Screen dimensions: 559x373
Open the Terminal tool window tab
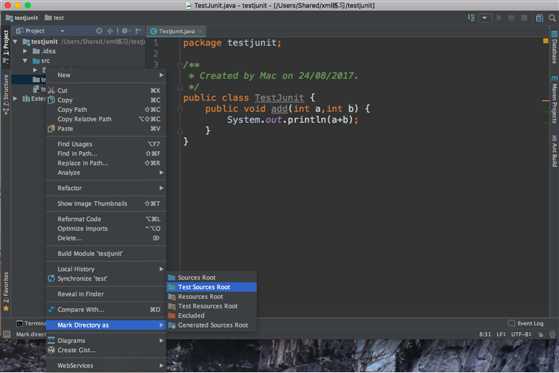point(31,323)
